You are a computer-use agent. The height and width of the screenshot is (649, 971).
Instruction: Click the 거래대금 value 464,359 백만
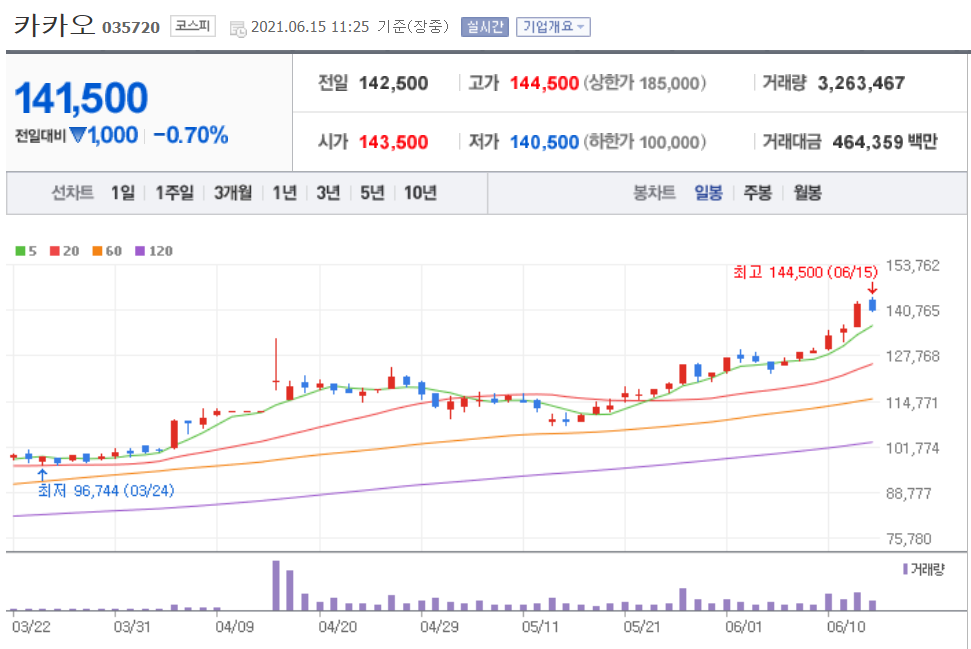[x=885, y=142]
